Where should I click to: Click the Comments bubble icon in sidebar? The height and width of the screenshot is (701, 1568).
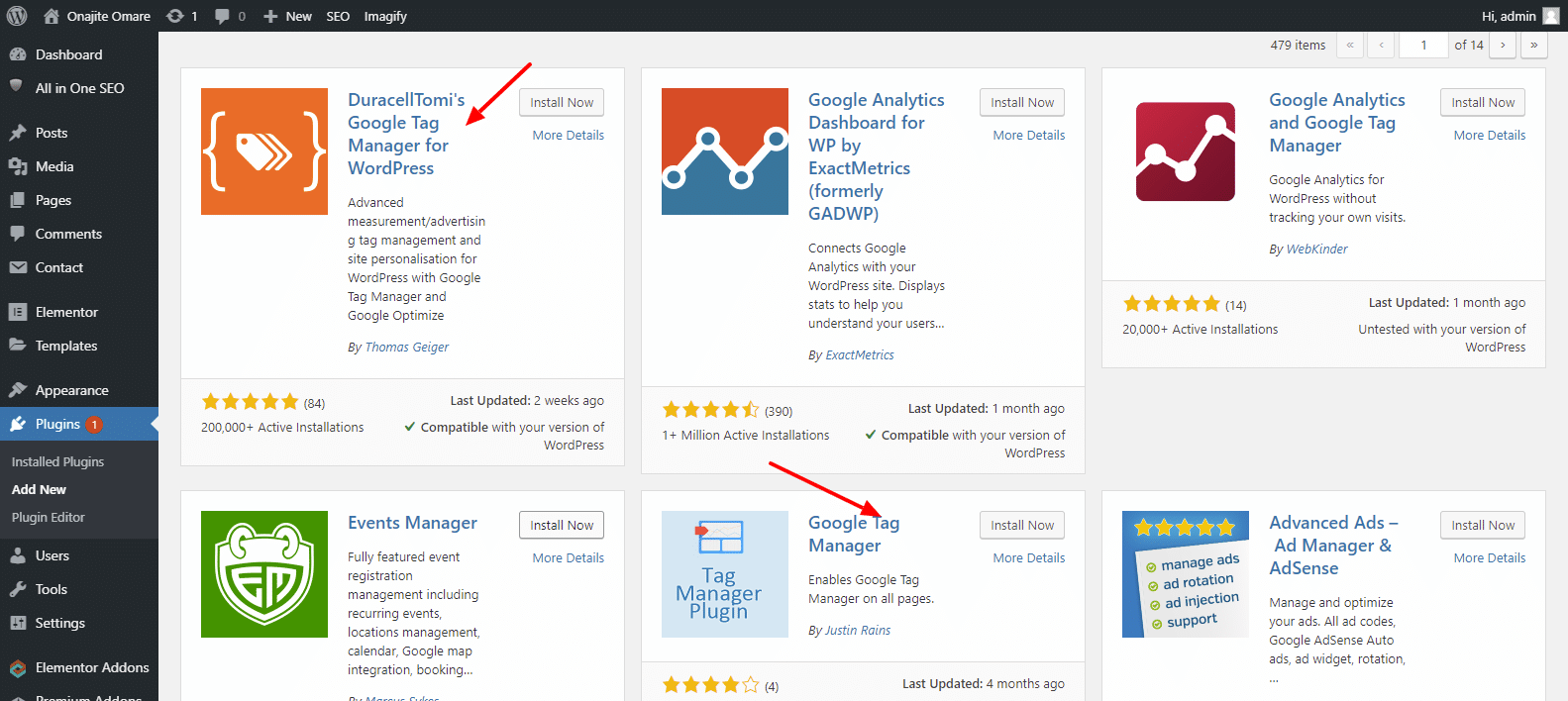18,234
